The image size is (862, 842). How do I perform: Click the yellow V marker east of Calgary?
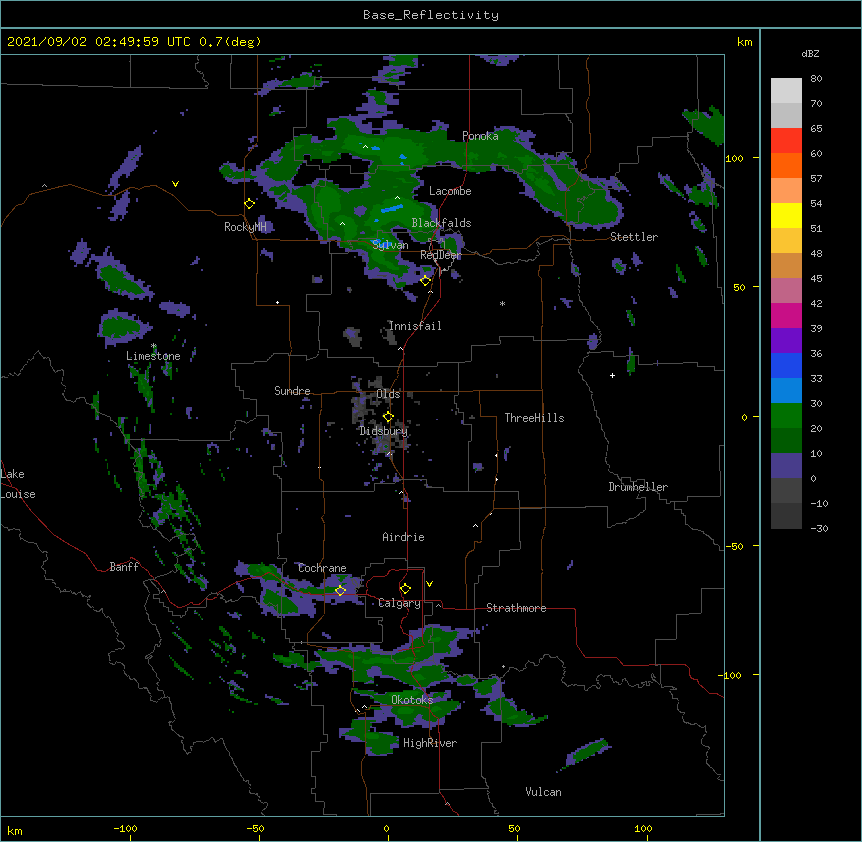pyautogui.click(x=429, y=584)
